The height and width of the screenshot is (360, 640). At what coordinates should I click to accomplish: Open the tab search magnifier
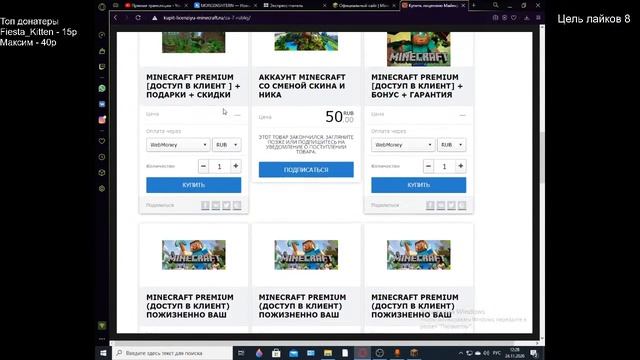[x=496, y=5]
